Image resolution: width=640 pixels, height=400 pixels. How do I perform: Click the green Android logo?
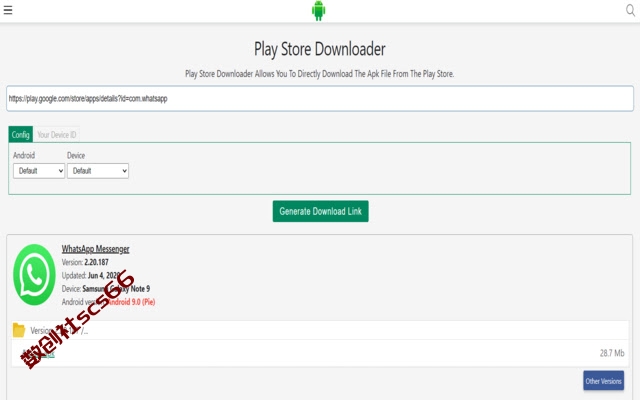318,11
